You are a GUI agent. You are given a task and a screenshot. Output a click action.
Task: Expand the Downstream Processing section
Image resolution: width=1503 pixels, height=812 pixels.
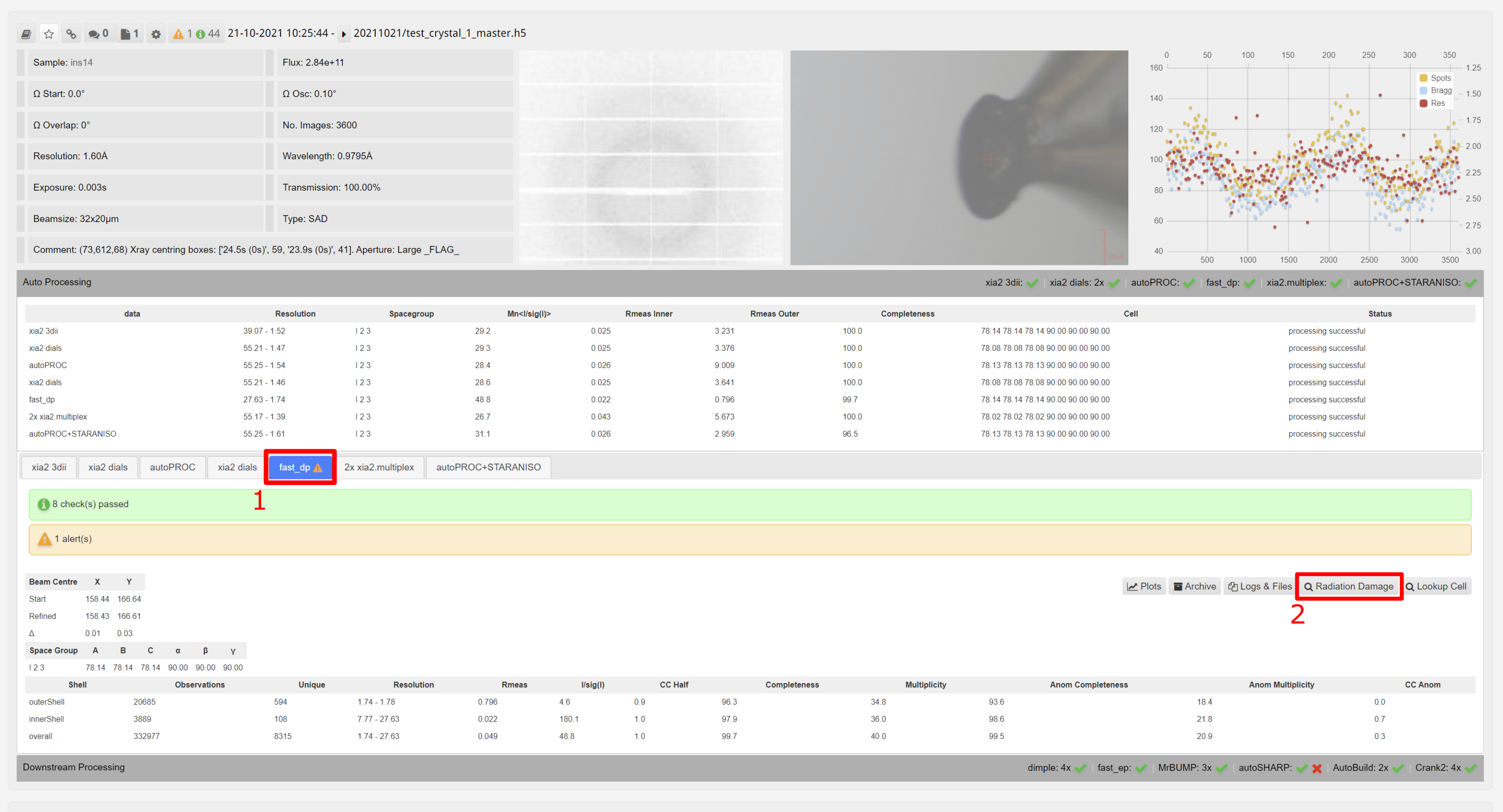73,767
